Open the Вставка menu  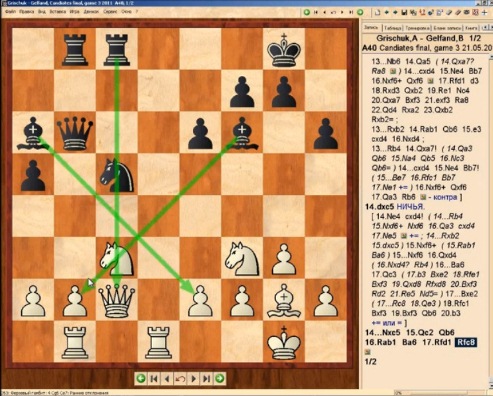coord(58,11)
